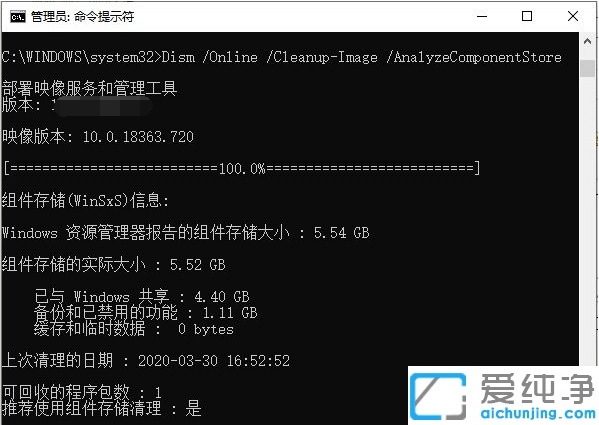Click the vertical scrollbar thumb
The width and height of the screenshot is (599, 425).
pos(588,69)
